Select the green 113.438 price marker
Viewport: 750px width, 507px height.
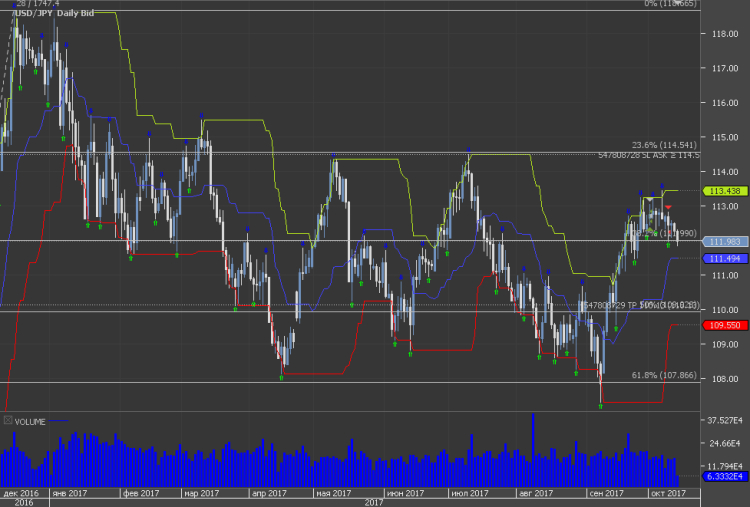[x=725, y=191]
